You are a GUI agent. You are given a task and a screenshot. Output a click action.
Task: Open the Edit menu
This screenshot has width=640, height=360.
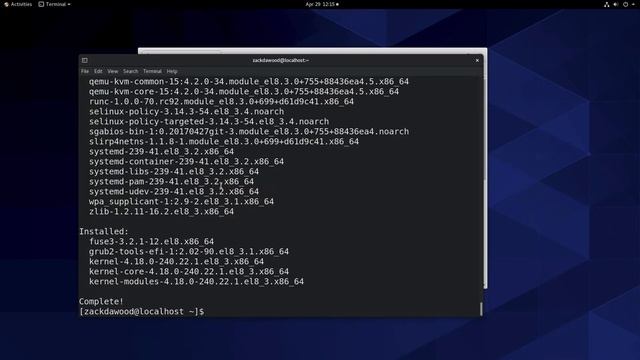tap(98, 71)
